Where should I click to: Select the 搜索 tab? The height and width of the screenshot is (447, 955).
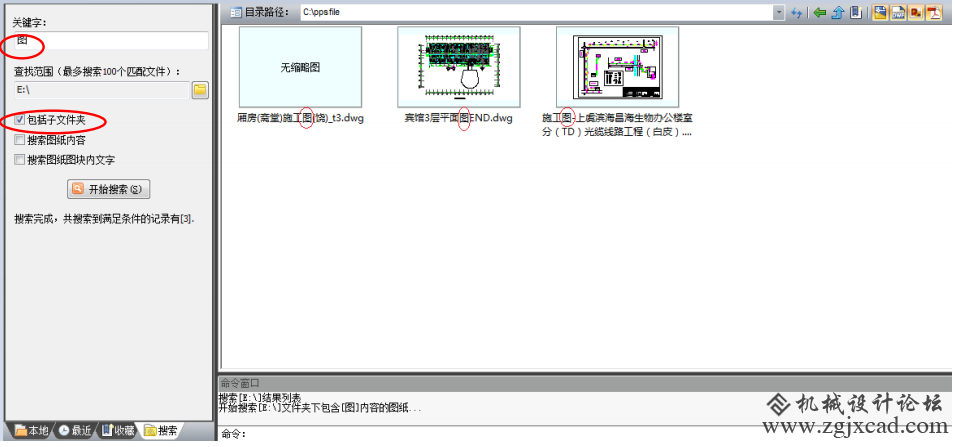pos(162,431)
